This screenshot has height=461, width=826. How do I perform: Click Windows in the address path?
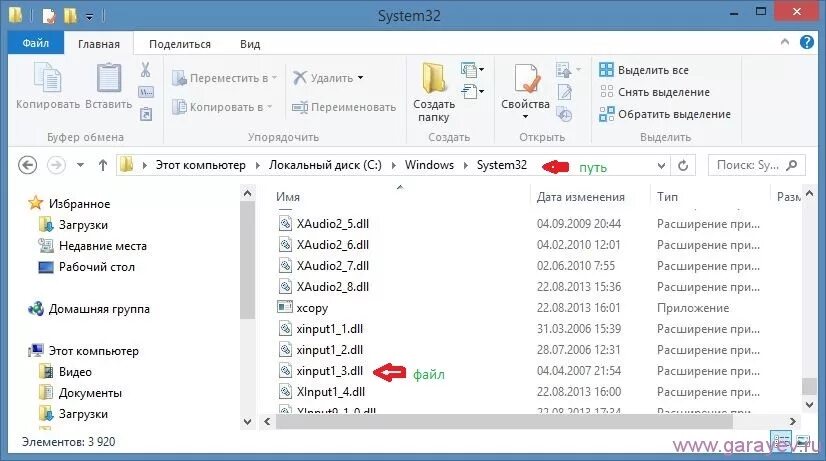click(x=429, y=165)
